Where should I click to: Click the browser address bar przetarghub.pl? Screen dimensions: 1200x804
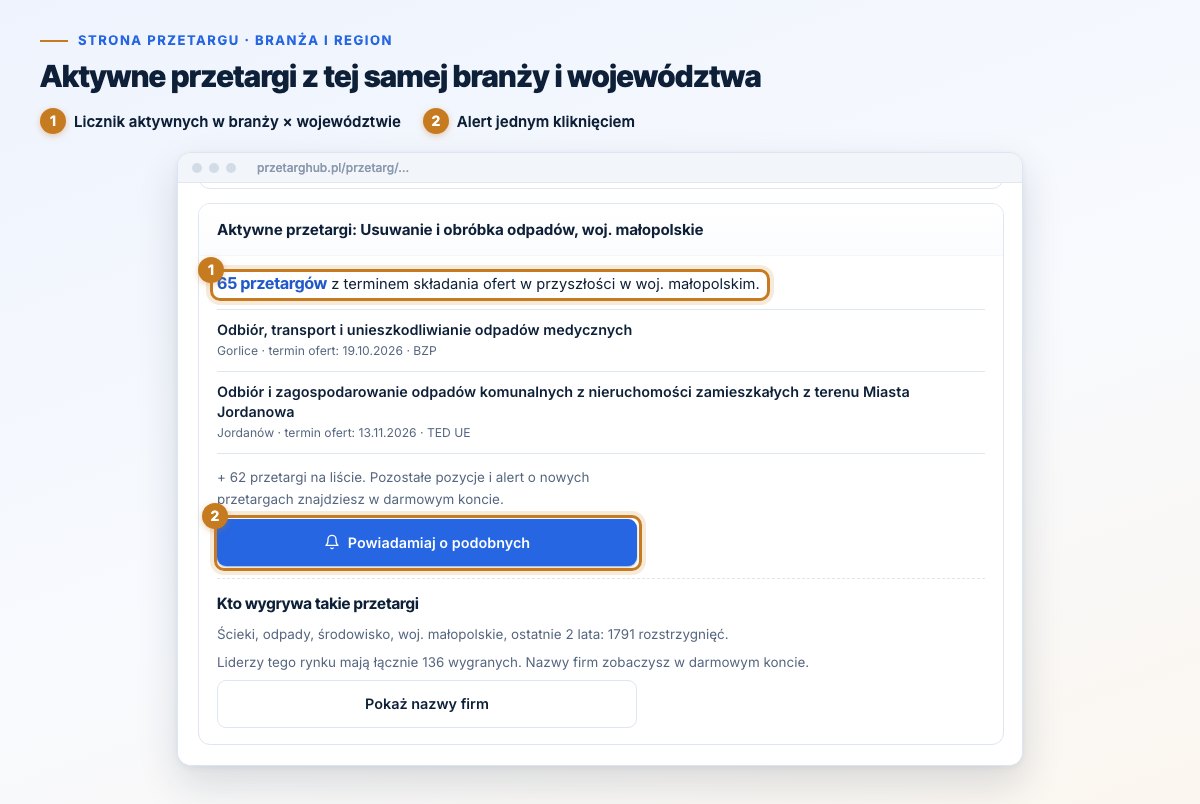coord(333,168)
